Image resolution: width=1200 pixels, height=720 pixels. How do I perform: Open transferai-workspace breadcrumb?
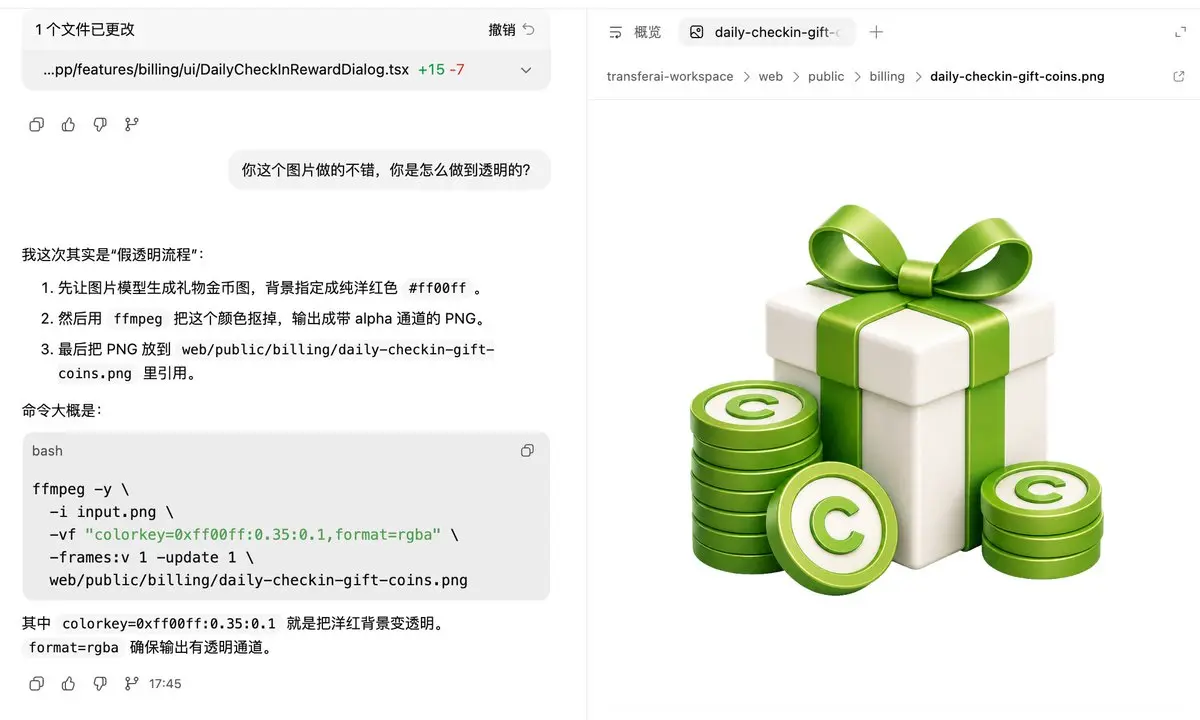click(x=670, y=76)
